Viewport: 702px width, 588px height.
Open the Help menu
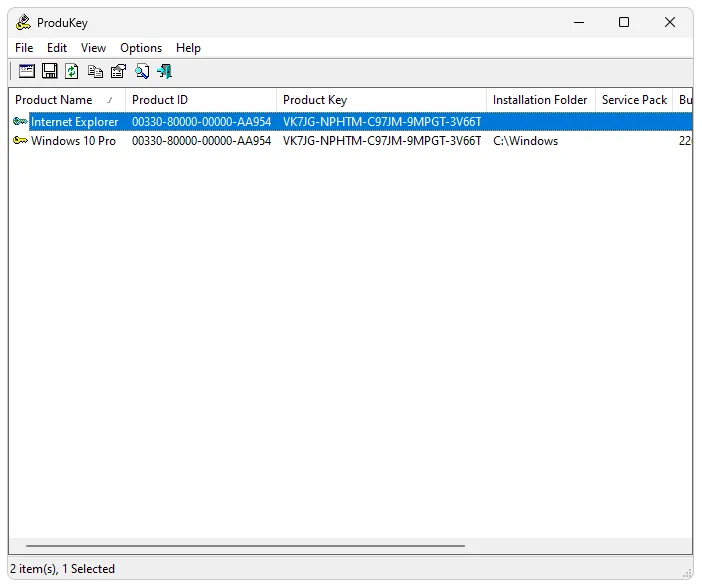point(188,48)
